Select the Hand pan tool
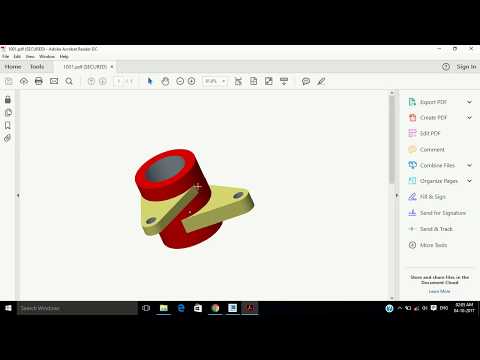Viewport: 480px width, 360px height. pyautogui.click(x=165, y=81)
